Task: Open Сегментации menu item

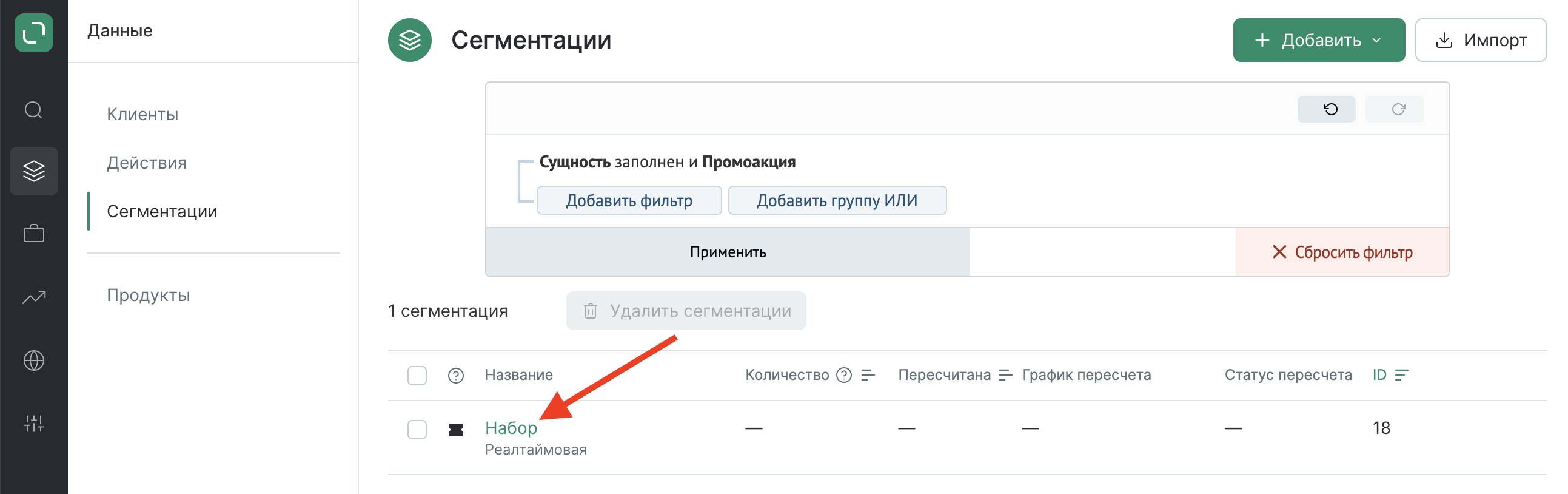Action: click(x=162, y=211)
